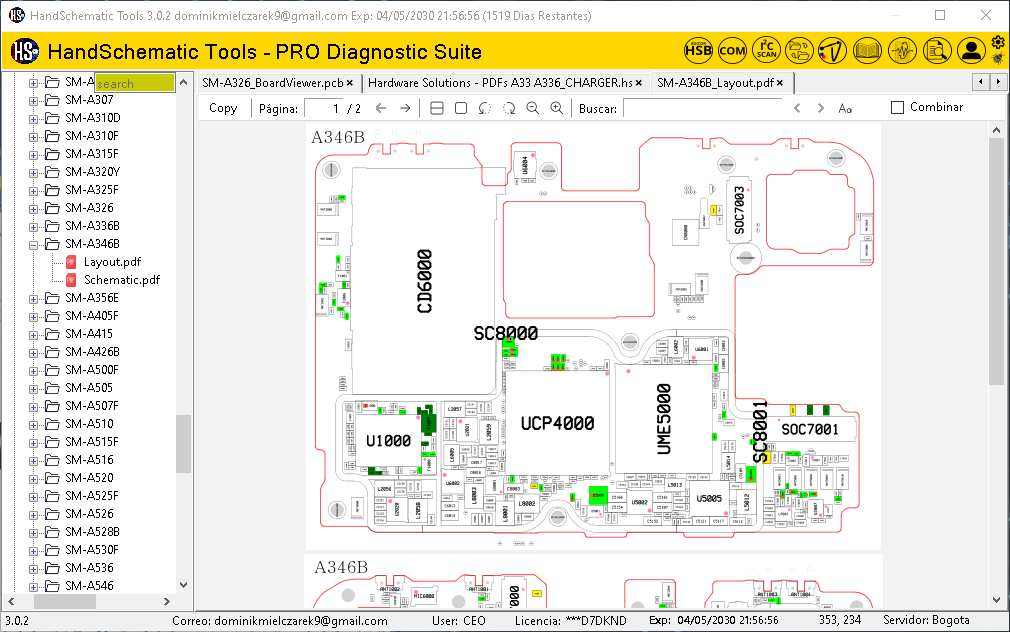This screenshot has height=632, width=1010.
Task: Click U1000 chip on board layout
Action: pyautogui.click(x=388, y=441)
